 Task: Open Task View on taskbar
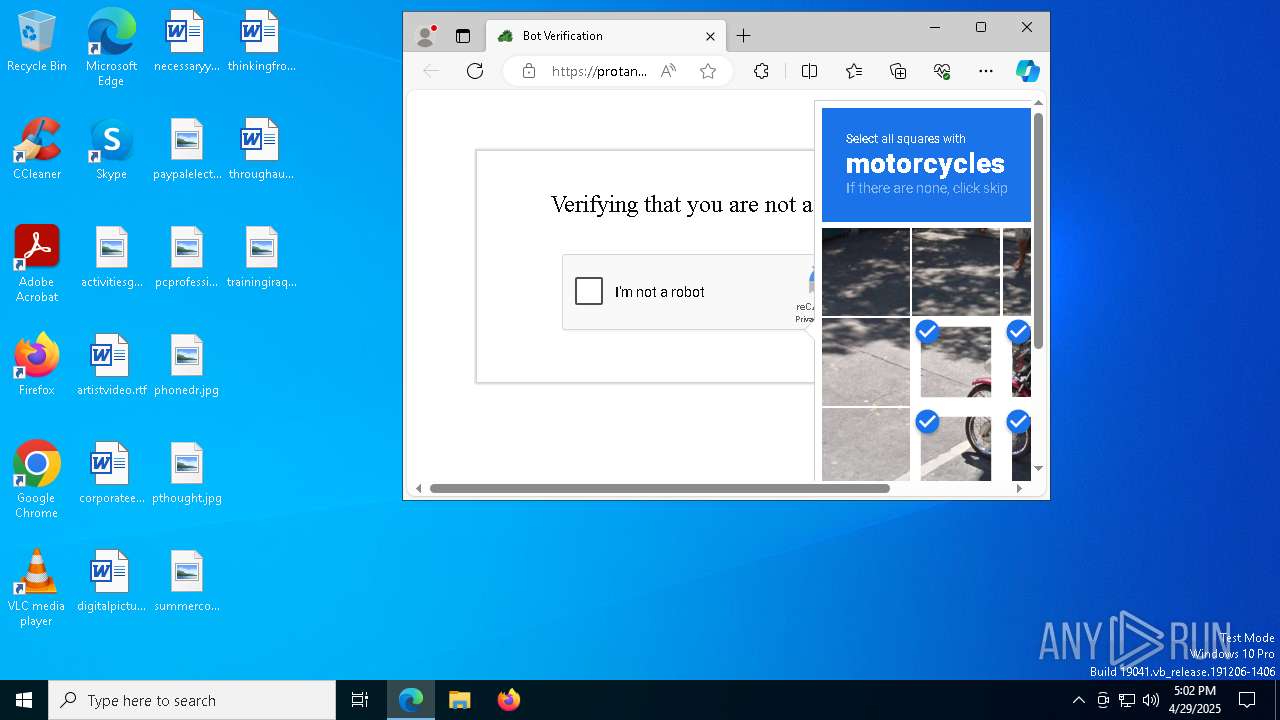click(360, 700)
